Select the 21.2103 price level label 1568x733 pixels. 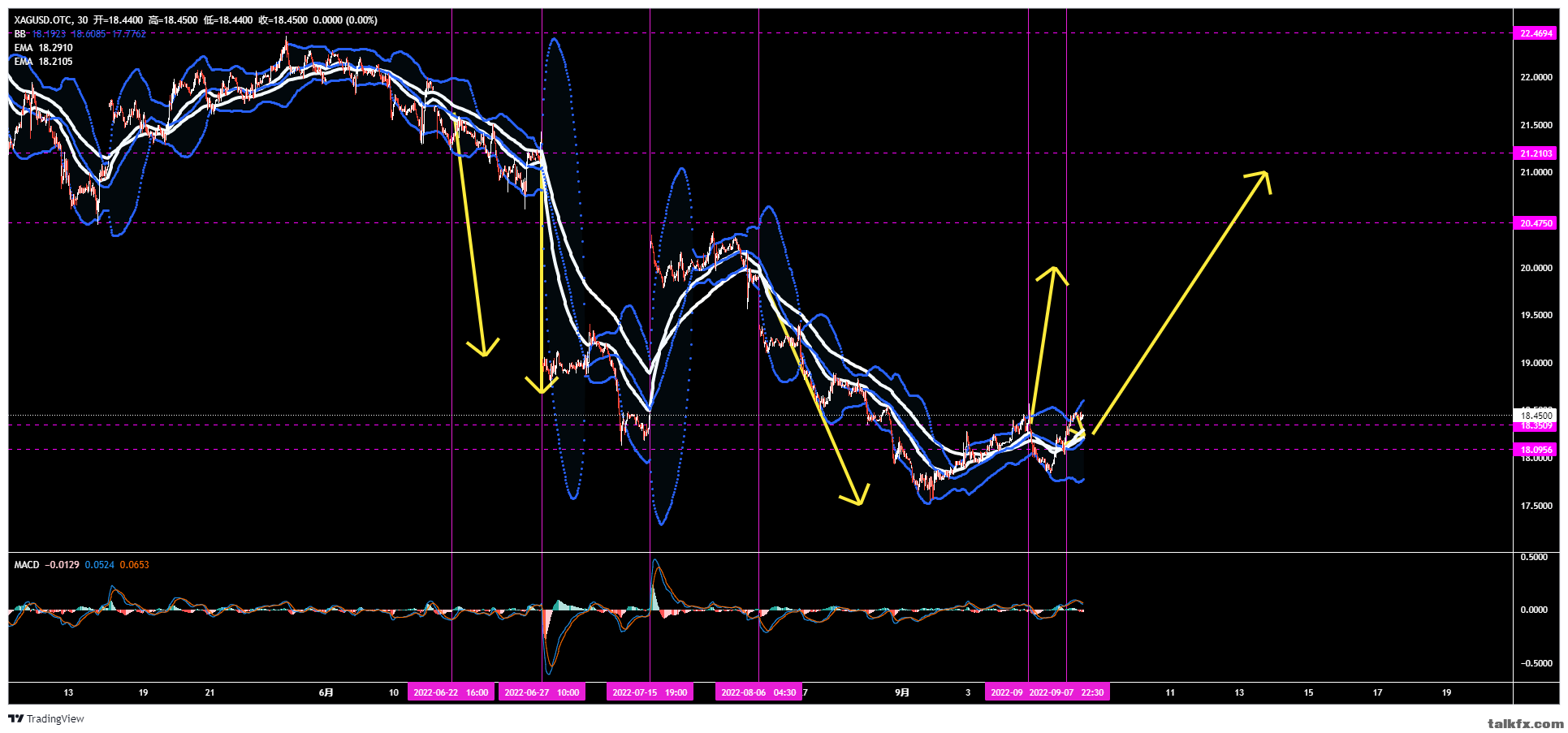(x=1536, y=153)
